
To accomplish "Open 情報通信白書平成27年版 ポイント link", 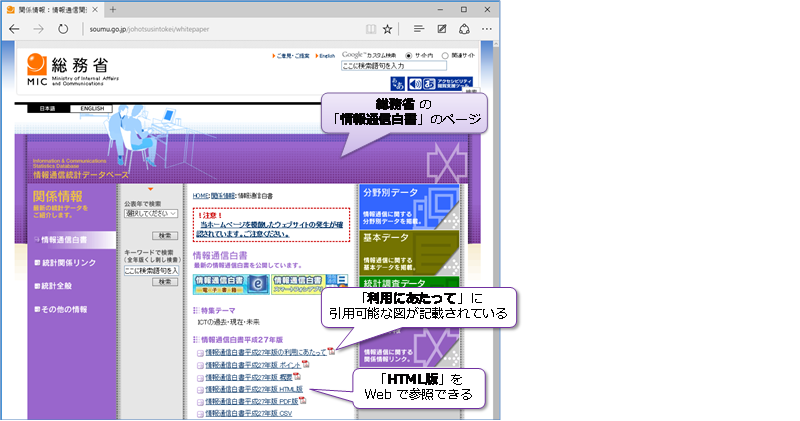I will (253, 365).
